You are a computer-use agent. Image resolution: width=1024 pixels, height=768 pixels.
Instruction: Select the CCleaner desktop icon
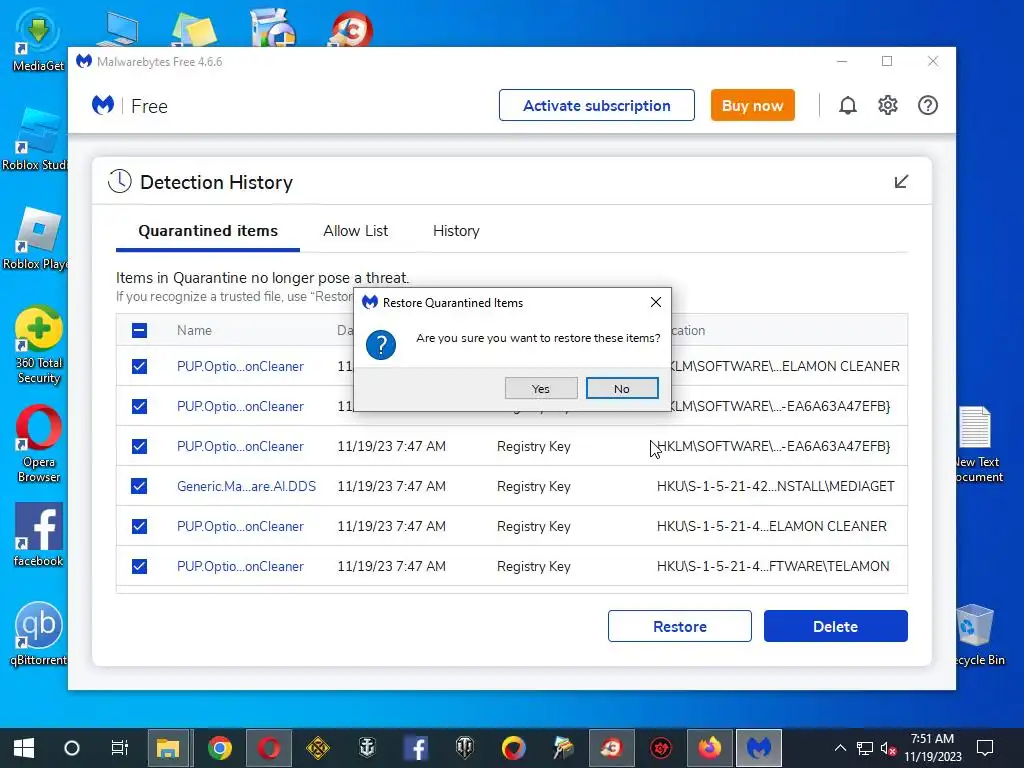click(x=350, y=27)
